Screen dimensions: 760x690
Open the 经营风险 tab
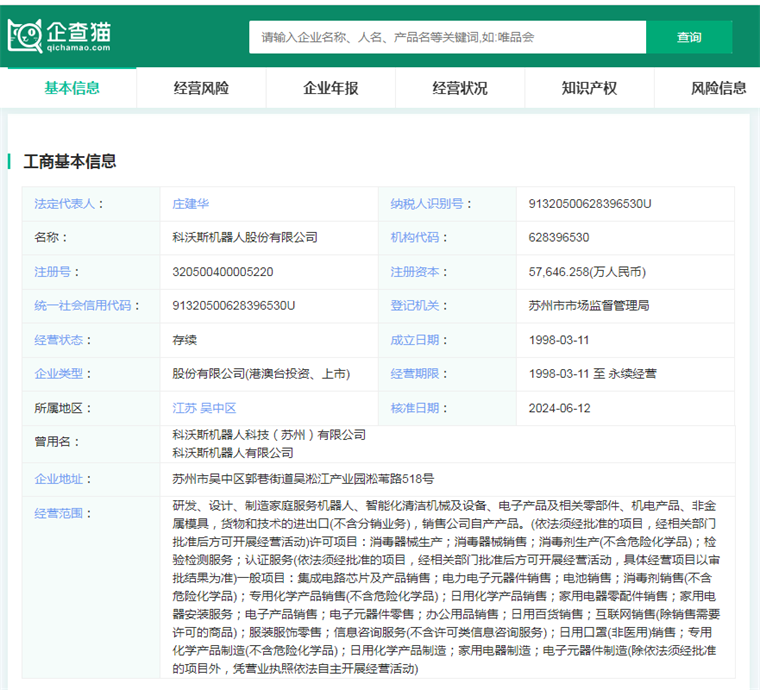point(201,88)
